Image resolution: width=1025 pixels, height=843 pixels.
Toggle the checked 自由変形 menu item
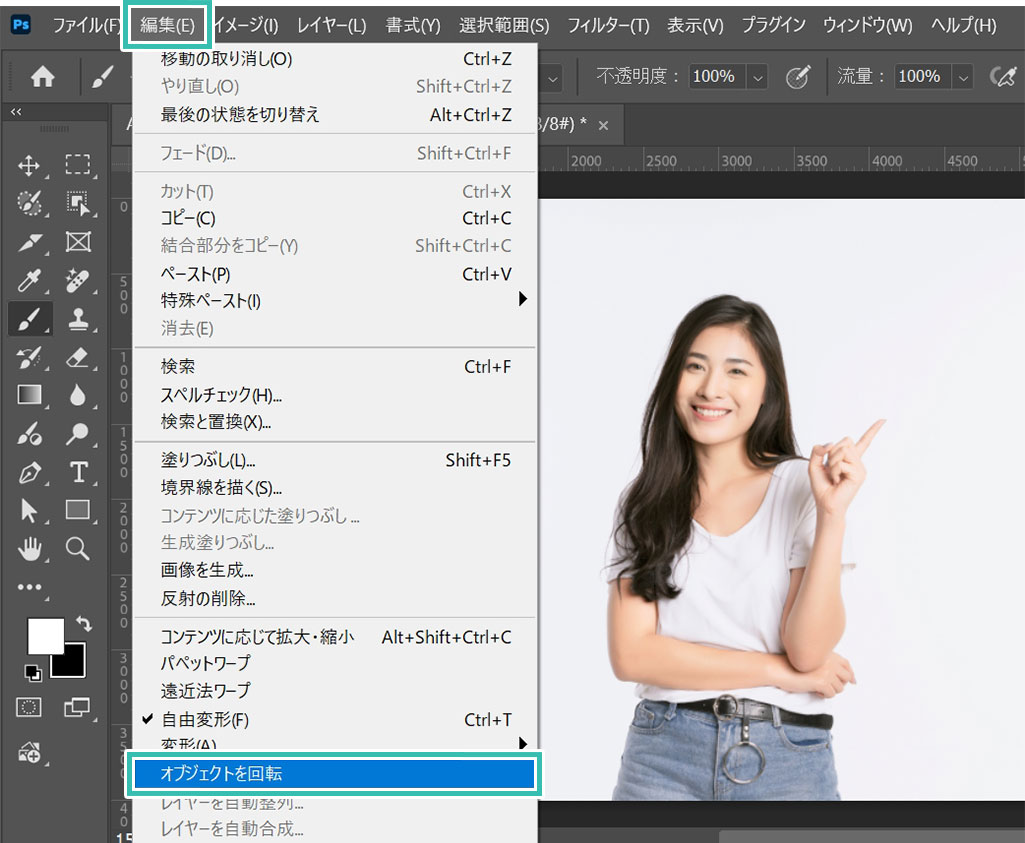(x=205, y=719)
